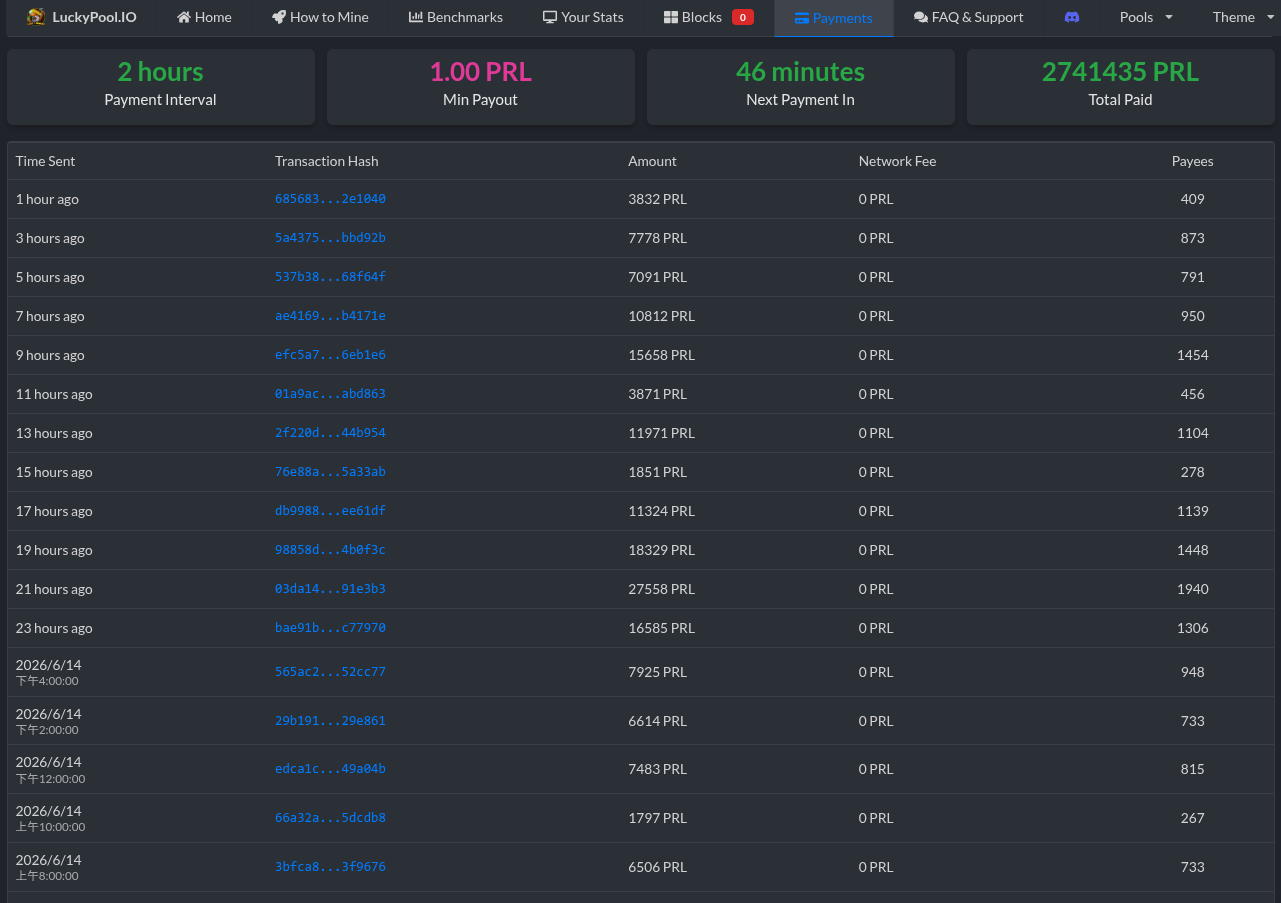Select the Payments tab
Screen dimensions: 1281x903
click(x=834, y=18)
